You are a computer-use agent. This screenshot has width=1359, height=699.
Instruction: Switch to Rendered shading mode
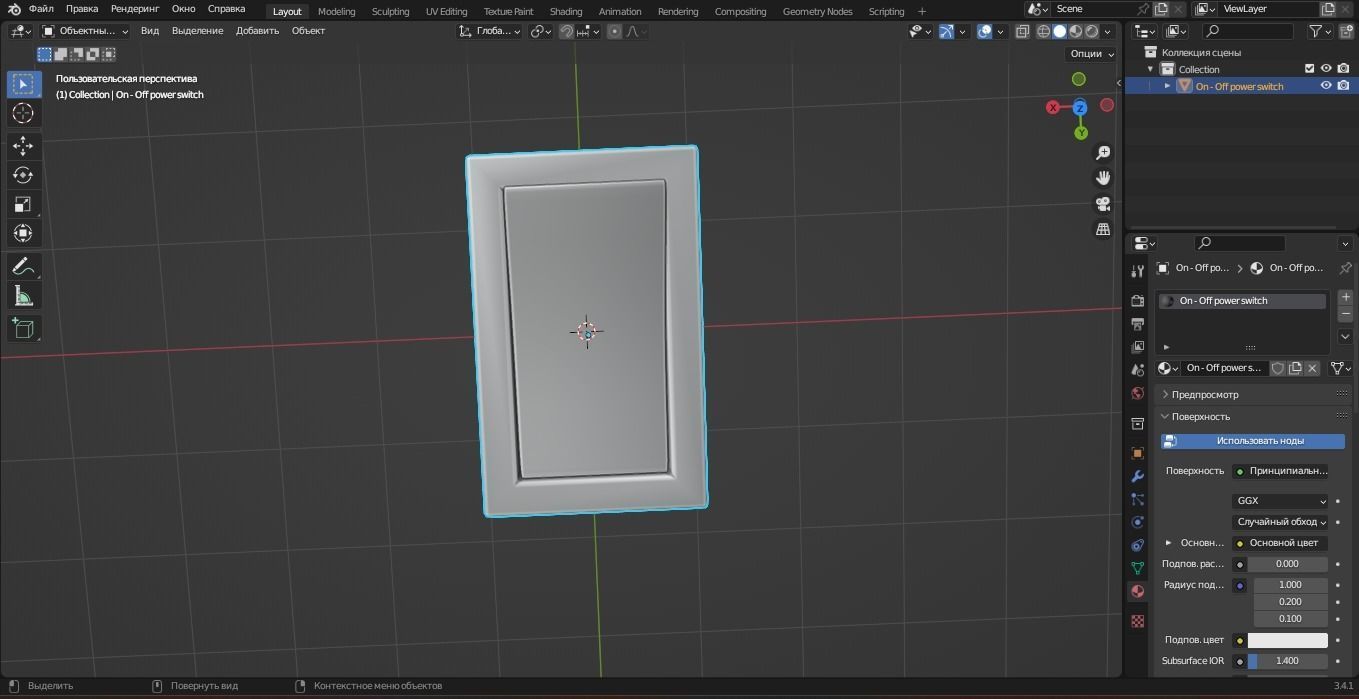pos(1091,31)
